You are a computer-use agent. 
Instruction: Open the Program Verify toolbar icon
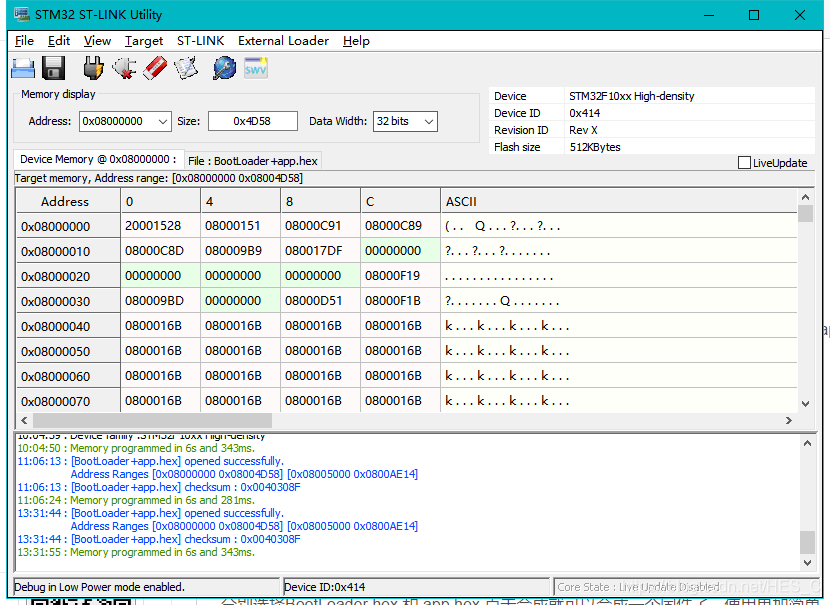coord(184,67)
